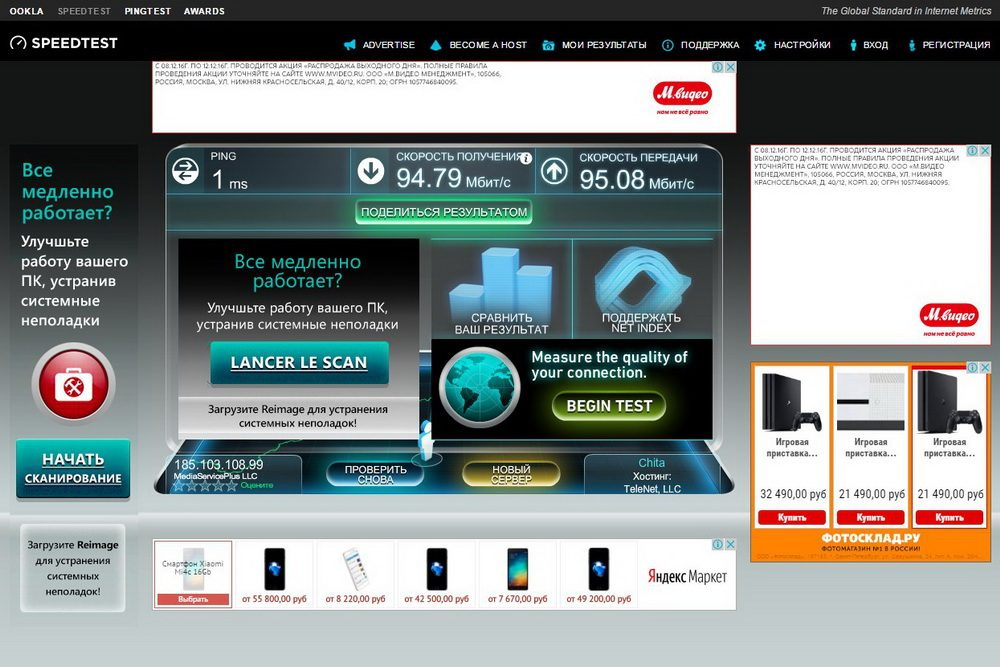Click the phone priced от 8 220,00 руб
Viewport: 1000px width, 667px height.
(x=355, y=569)
